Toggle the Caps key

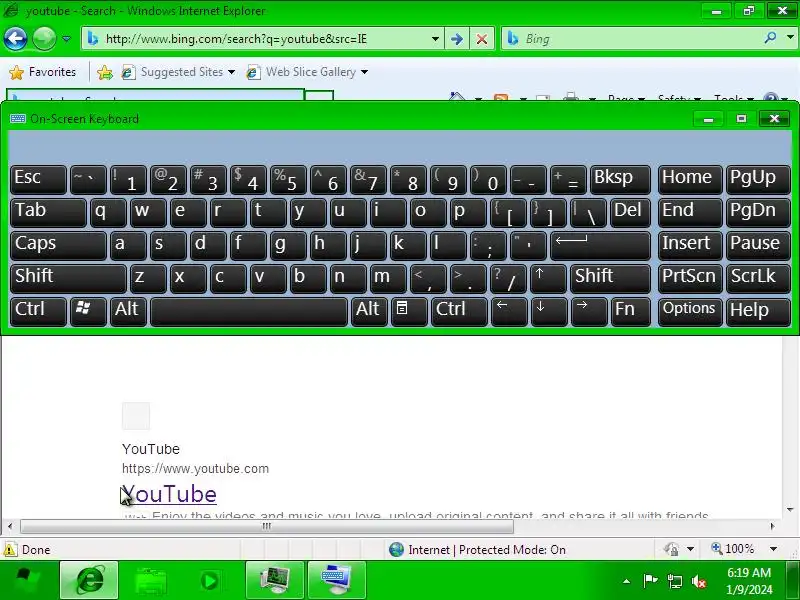coord(58,245)
